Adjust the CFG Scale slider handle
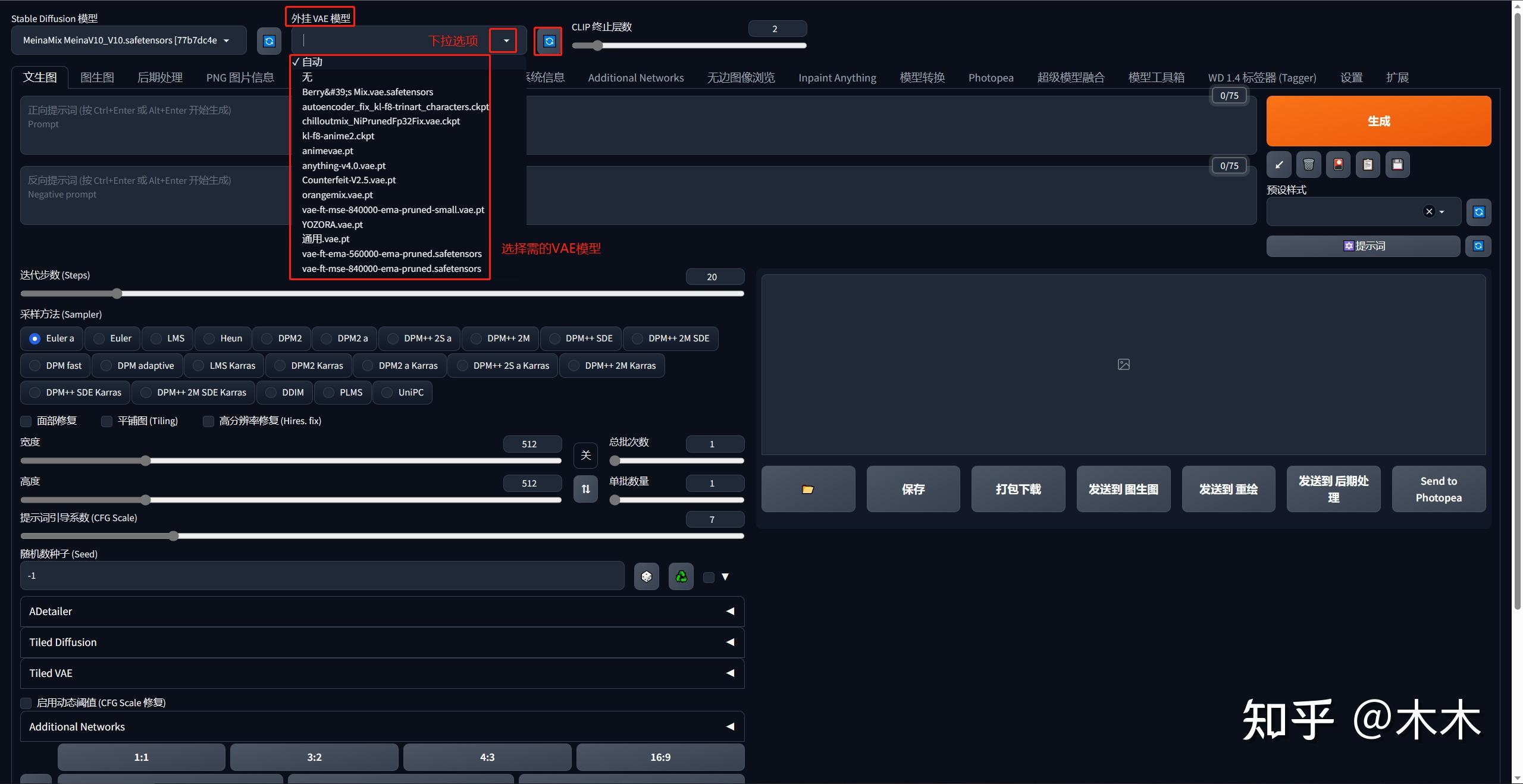Viewport: 1523px width, 784px height. coord(174,536)
